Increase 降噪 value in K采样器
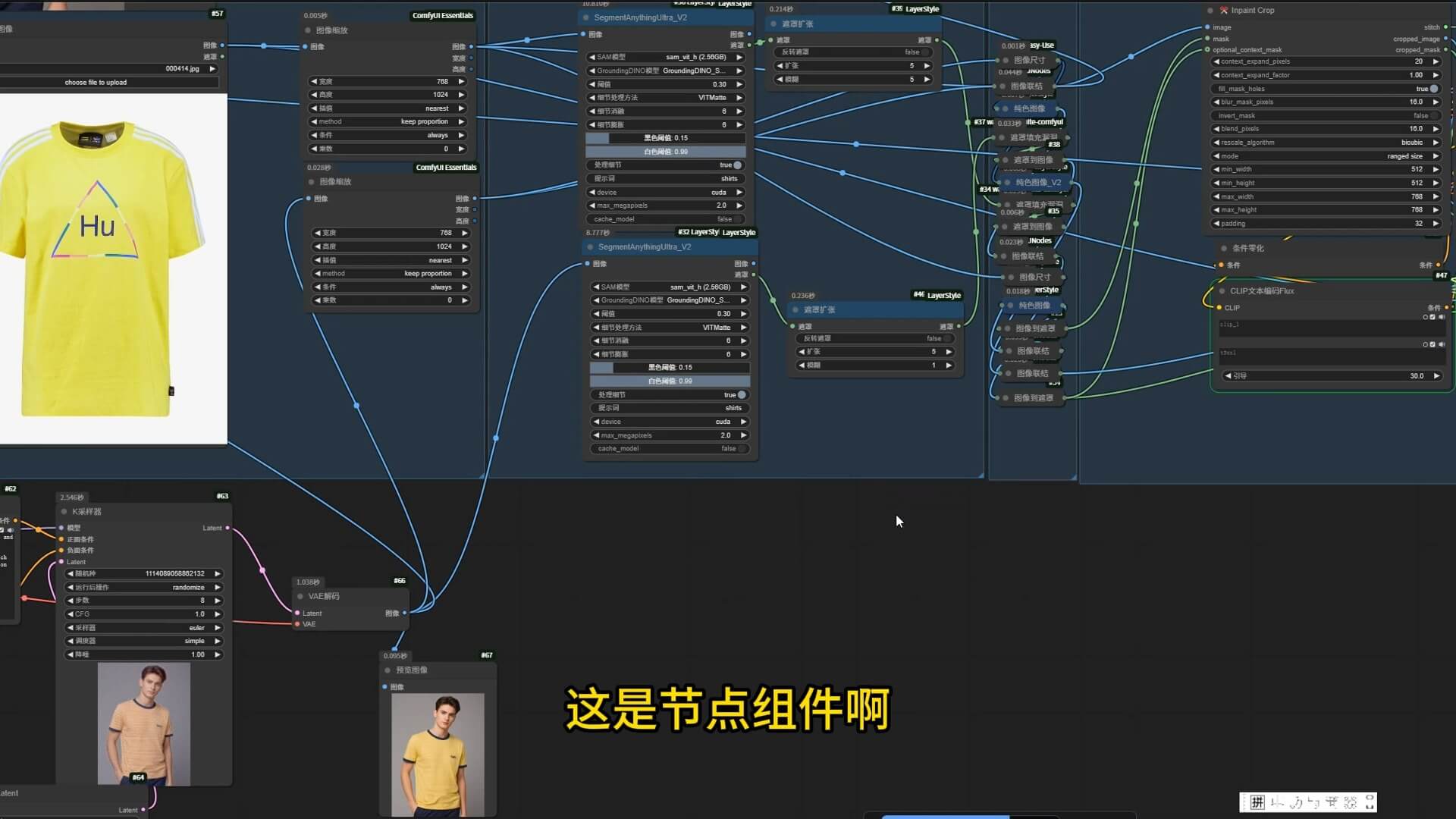 (218, 654)
